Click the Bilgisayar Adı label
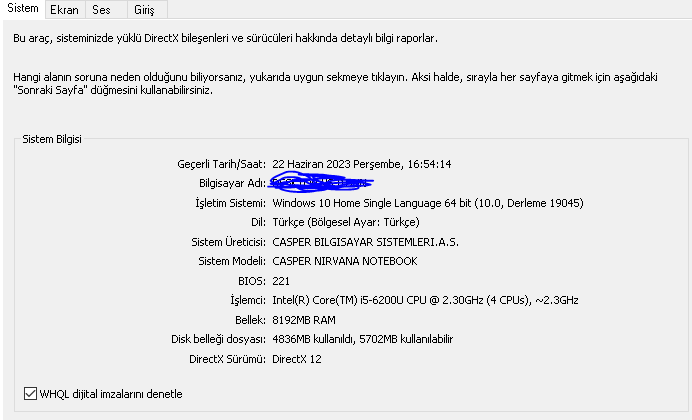 (x=233, y=183)
